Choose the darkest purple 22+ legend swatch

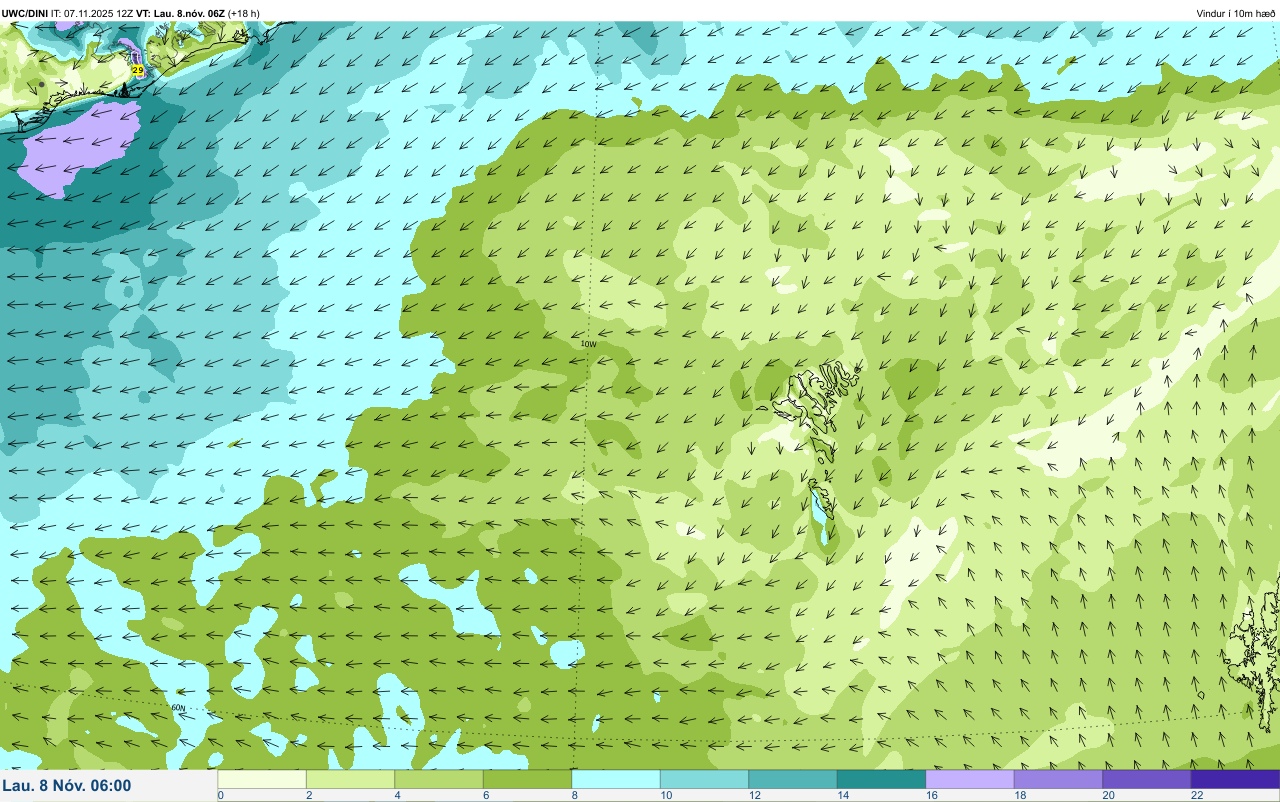pyautogui.click(x=1235, y=779)
